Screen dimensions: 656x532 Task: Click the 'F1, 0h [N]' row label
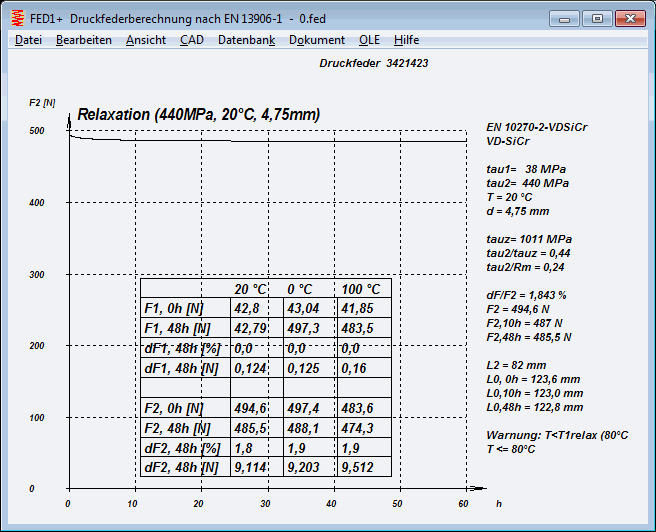(175, 308)
